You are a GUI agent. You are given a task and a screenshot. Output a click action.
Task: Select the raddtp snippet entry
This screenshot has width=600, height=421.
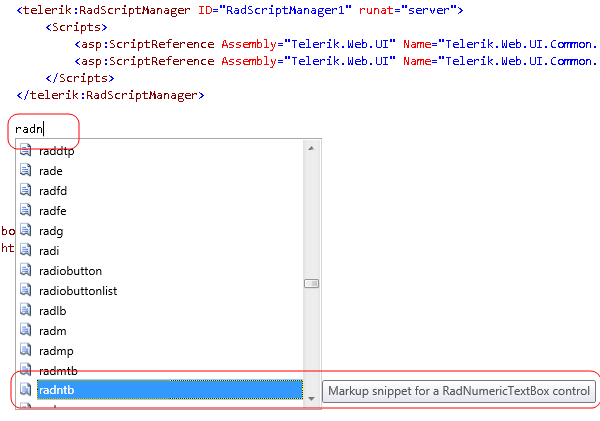point(57,151)
